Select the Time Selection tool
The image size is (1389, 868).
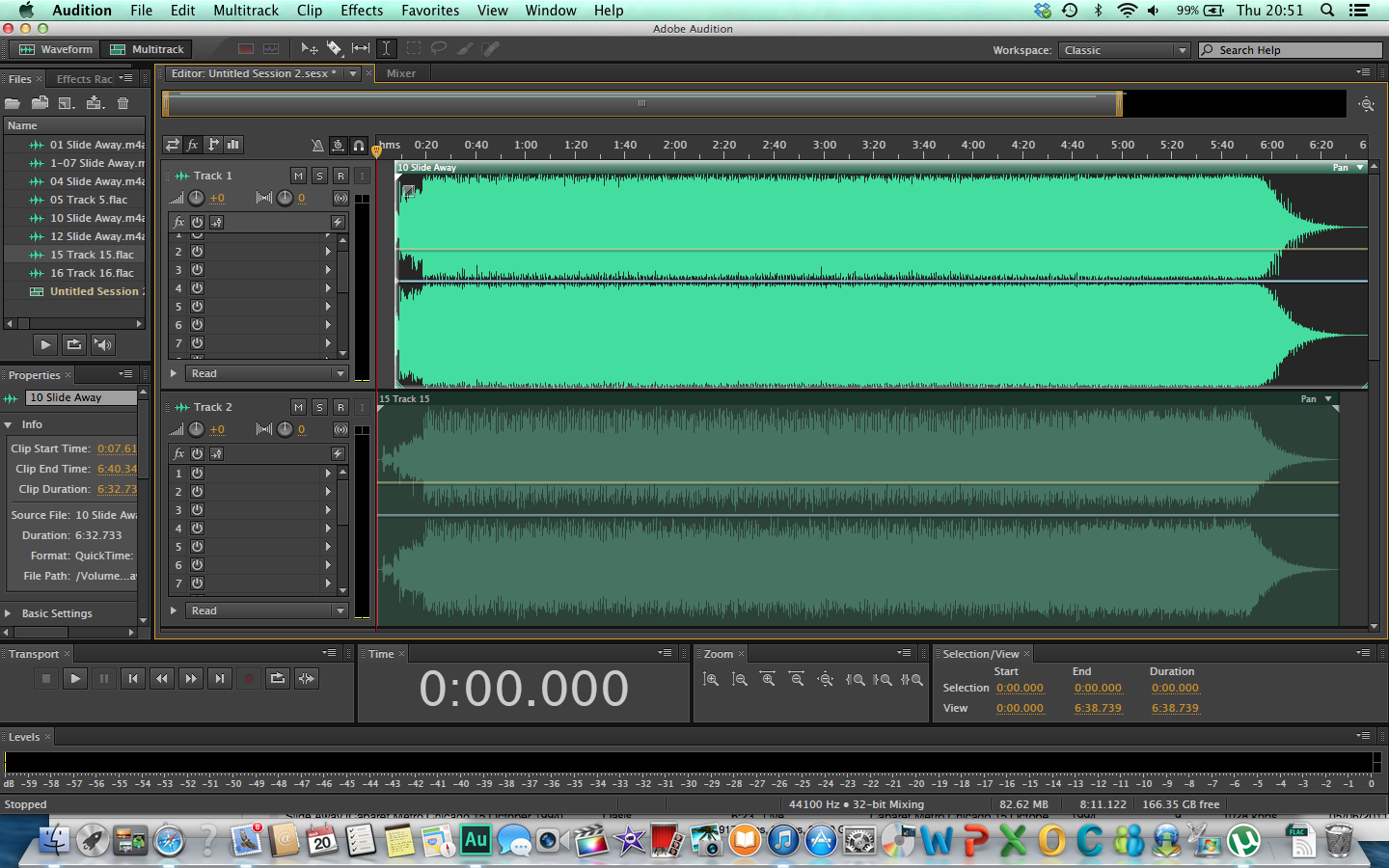pos(386,48)
